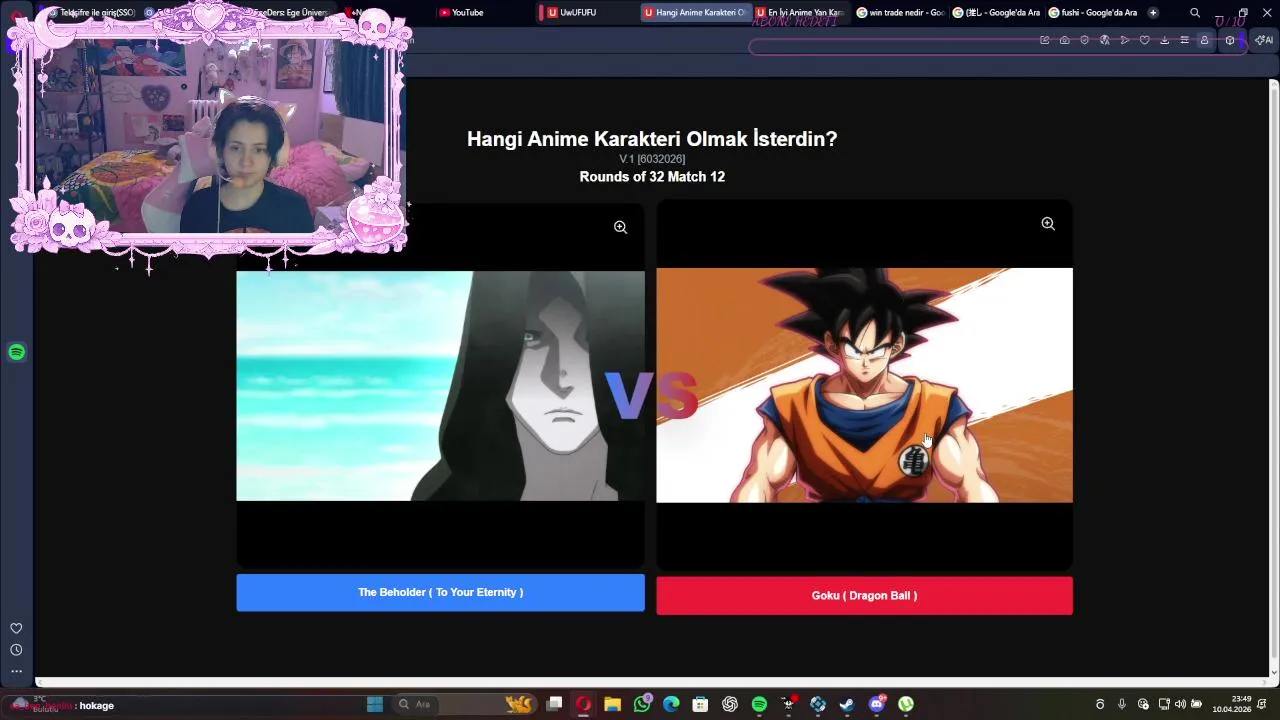Image resolution: width=1280 pixels, height=720 pixels.
Task: Open a new tab with plus
Action: (x=1153, y=13)
